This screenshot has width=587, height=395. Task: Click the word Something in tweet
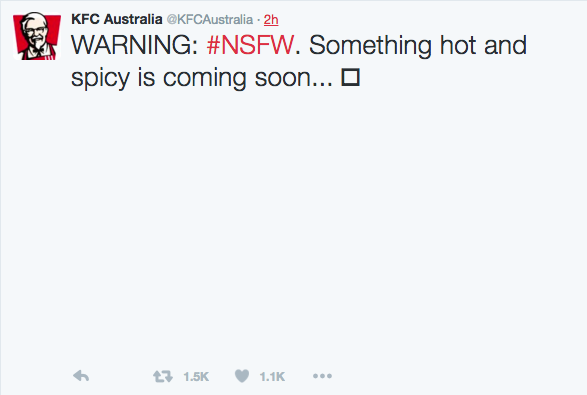[370, 46]
